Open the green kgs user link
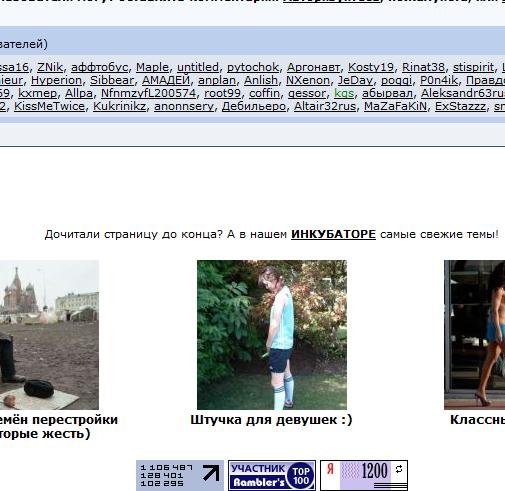The image size is (505, 491). tap(344, 93)
